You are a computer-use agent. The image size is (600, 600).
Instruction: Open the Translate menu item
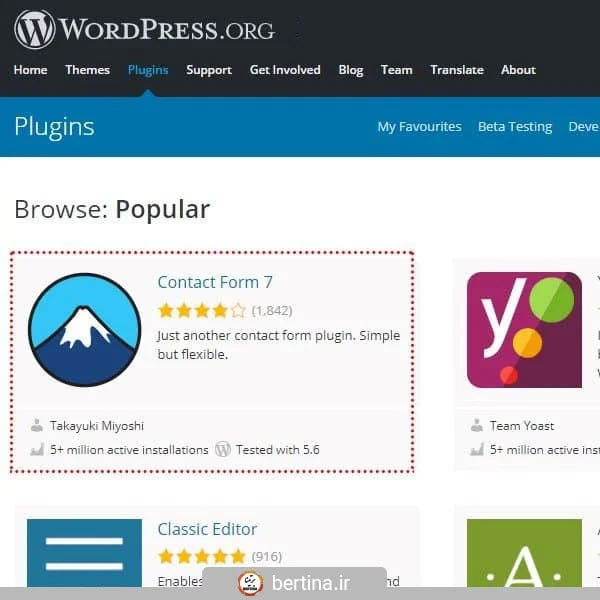coord(457,70)
